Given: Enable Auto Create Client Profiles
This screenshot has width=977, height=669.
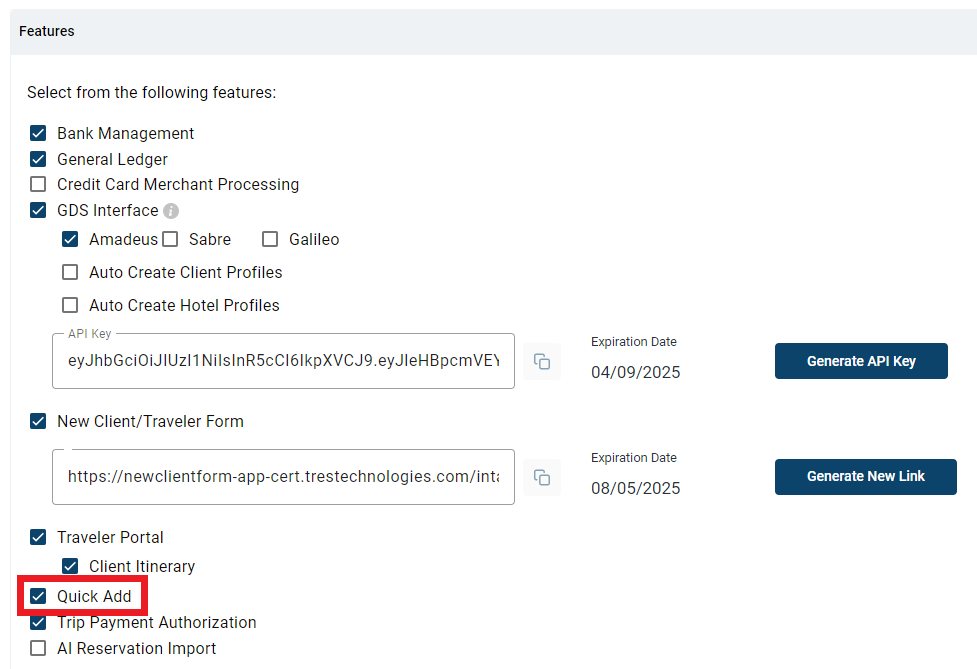Looking at the screenshot, I should tap(70, 272).
